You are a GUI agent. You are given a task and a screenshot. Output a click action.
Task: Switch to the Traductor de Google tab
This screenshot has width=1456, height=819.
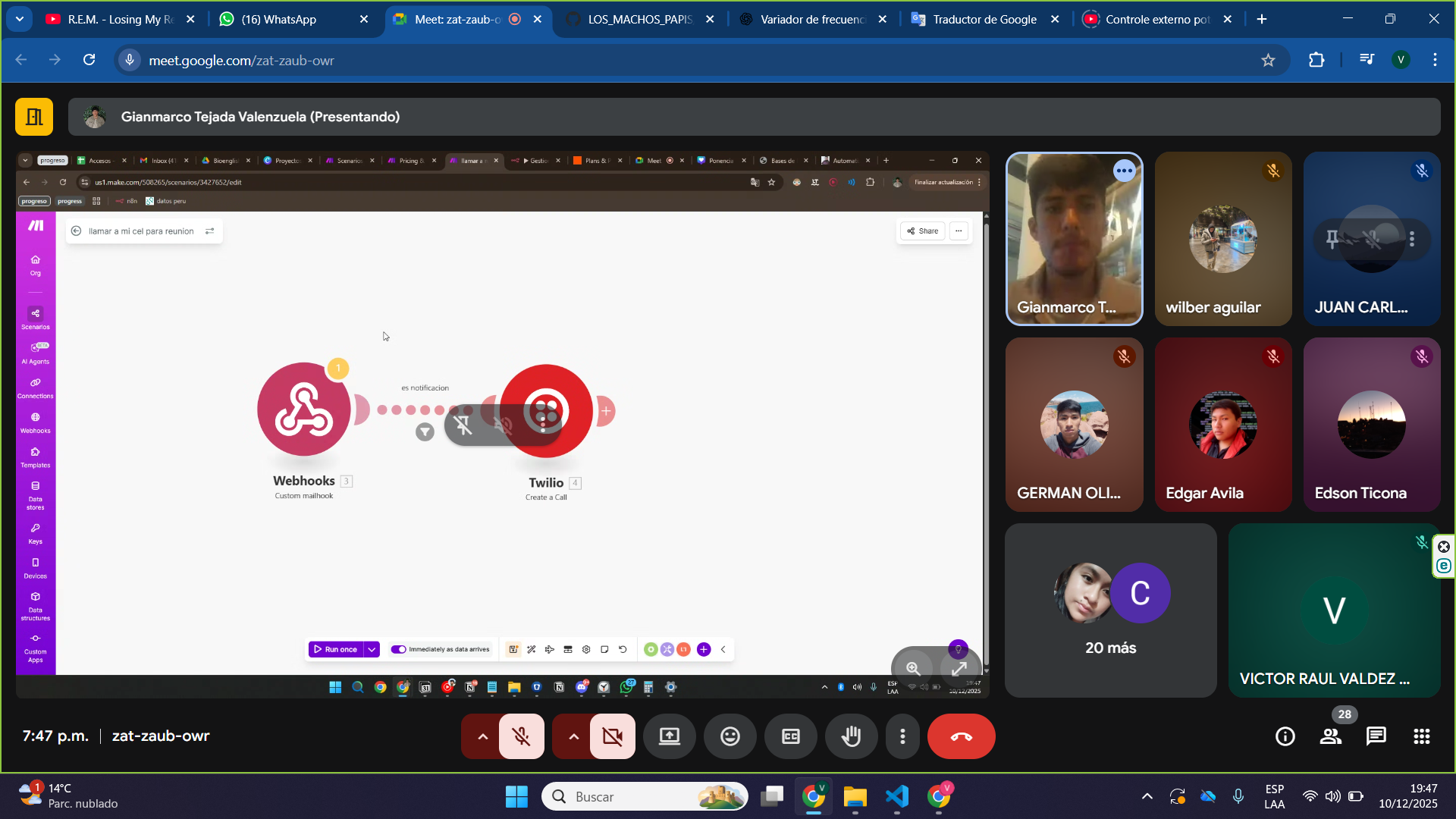(x=984, y=19)
